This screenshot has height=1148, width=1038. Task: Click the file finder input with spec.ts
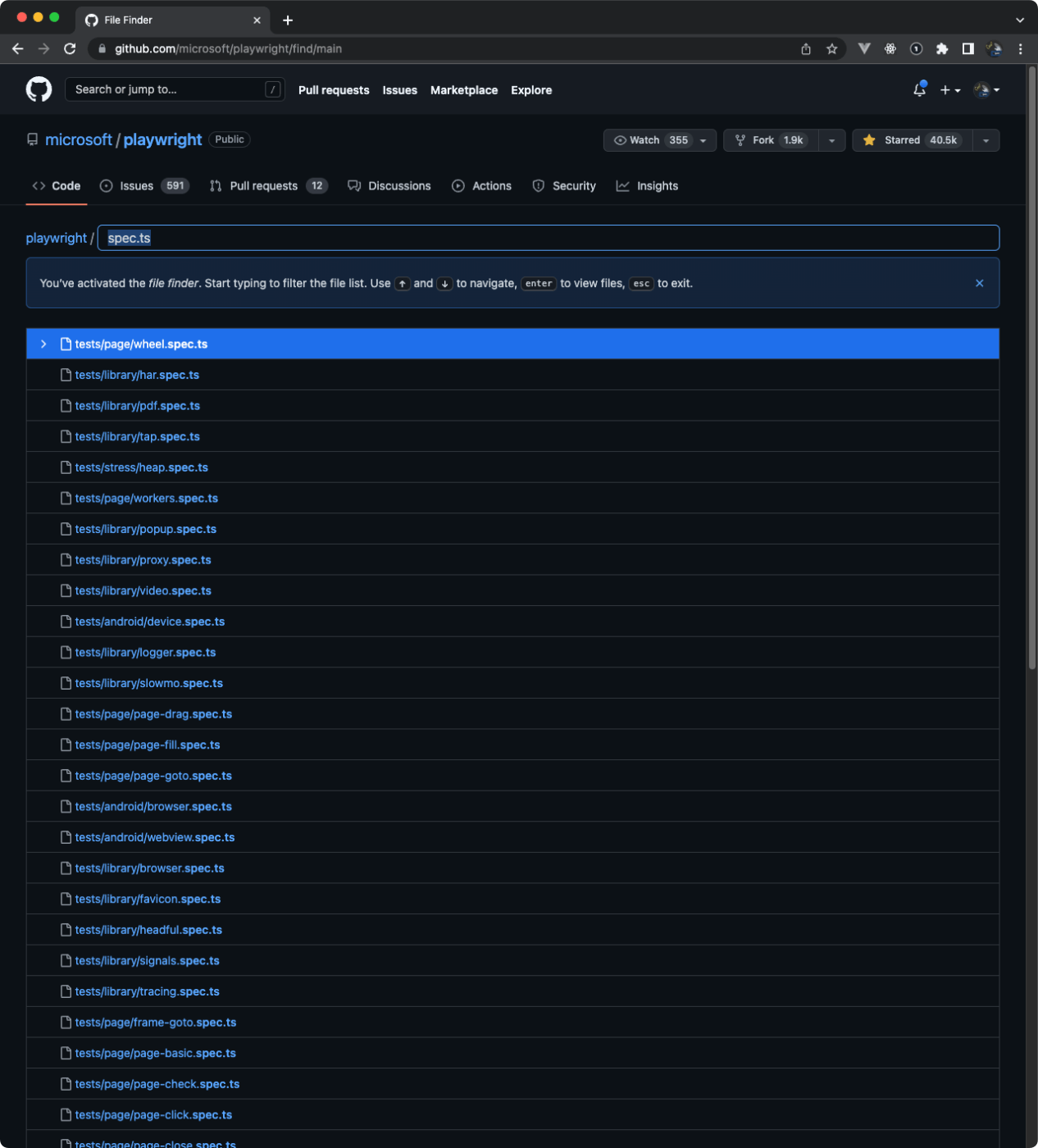point(549,238)
